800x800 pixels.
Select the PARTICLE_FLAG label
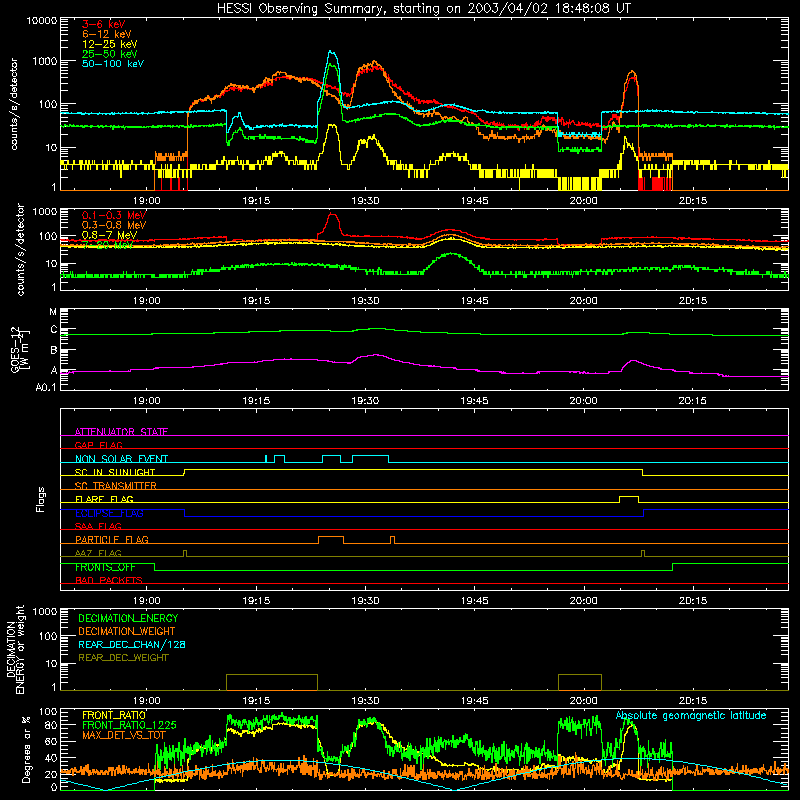point(112,539)
